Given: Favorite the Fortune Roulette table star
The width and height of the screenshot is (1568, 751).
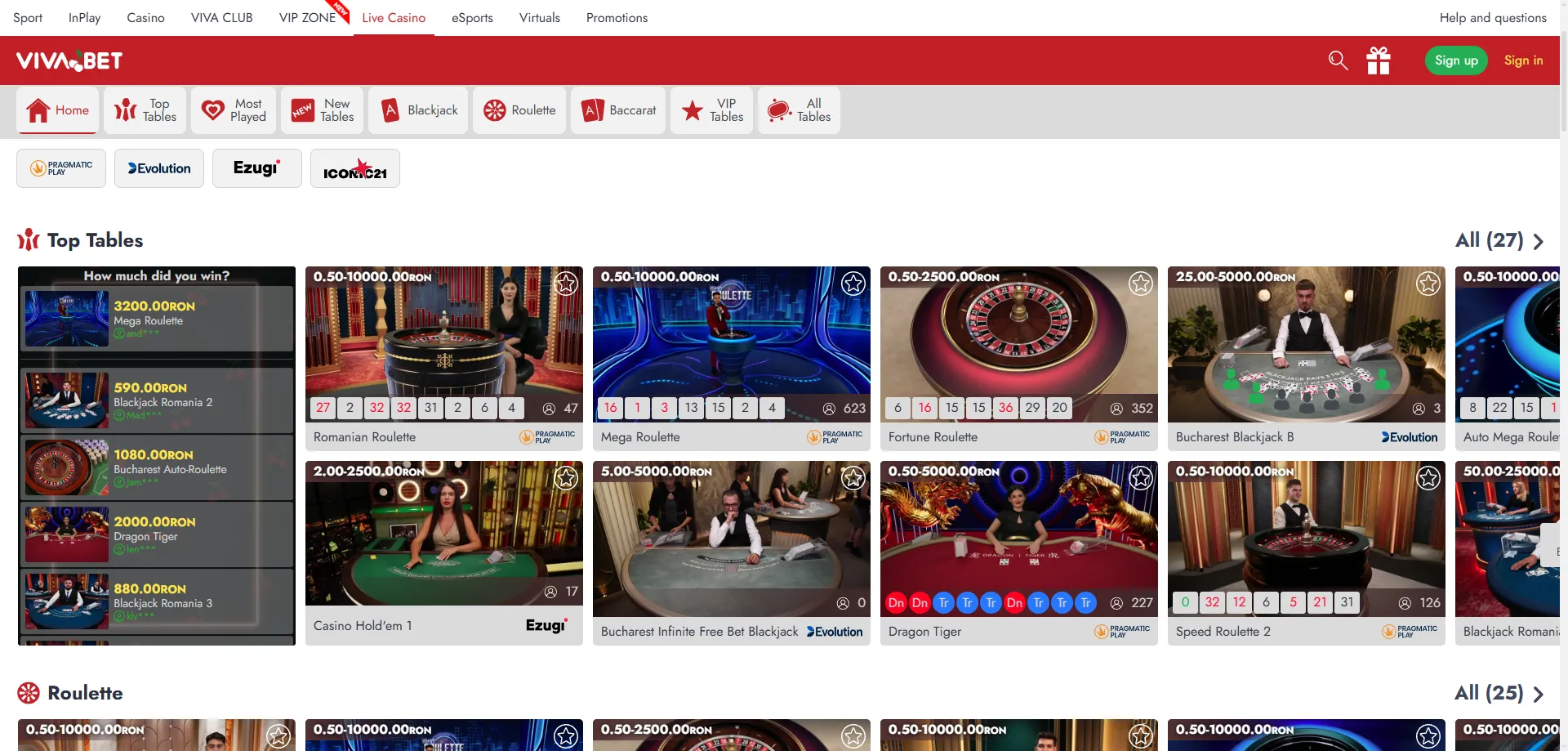Looking at the screenshot, I should click(1141, 284).
